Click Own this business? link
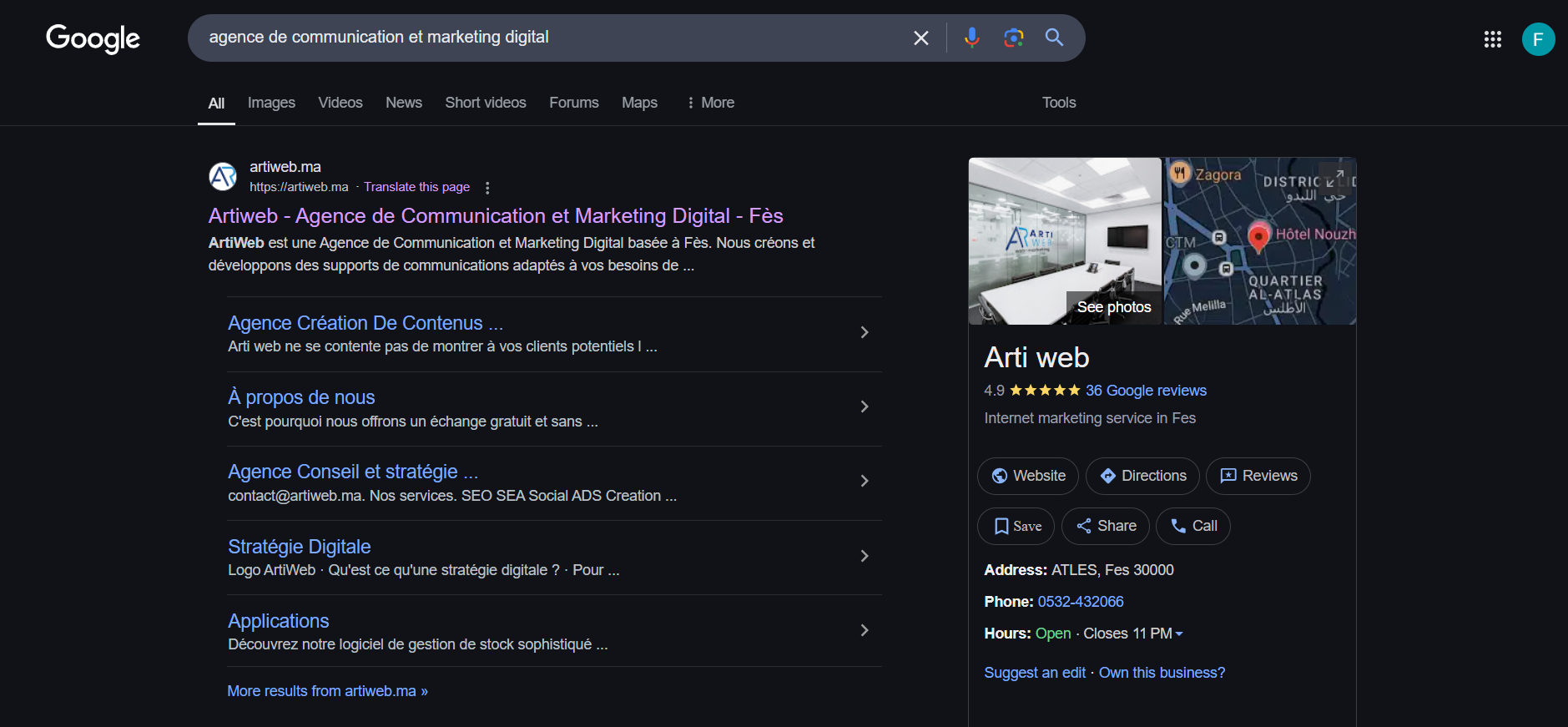 pyautogui.click(x=1162, y=673)
